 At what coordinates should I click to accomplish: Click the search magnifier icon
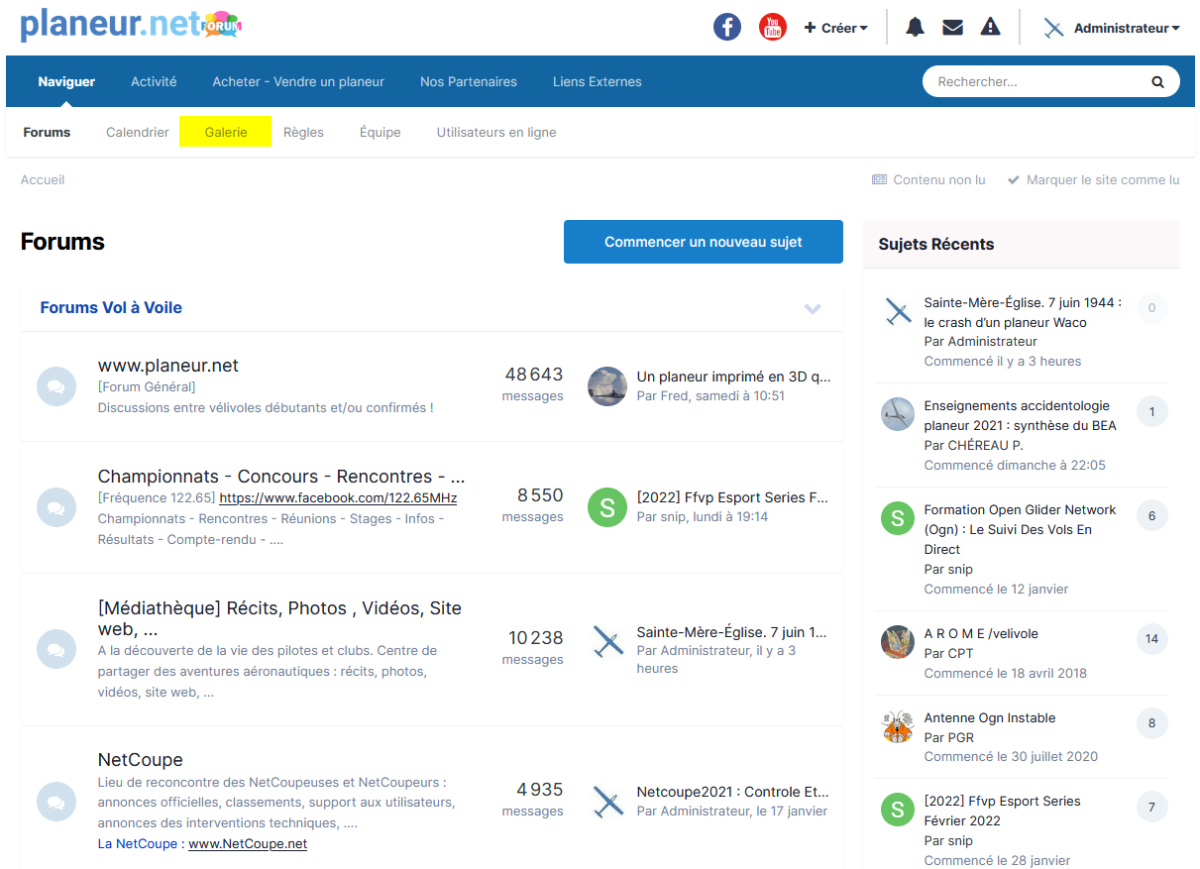[x=1158, y=82]
